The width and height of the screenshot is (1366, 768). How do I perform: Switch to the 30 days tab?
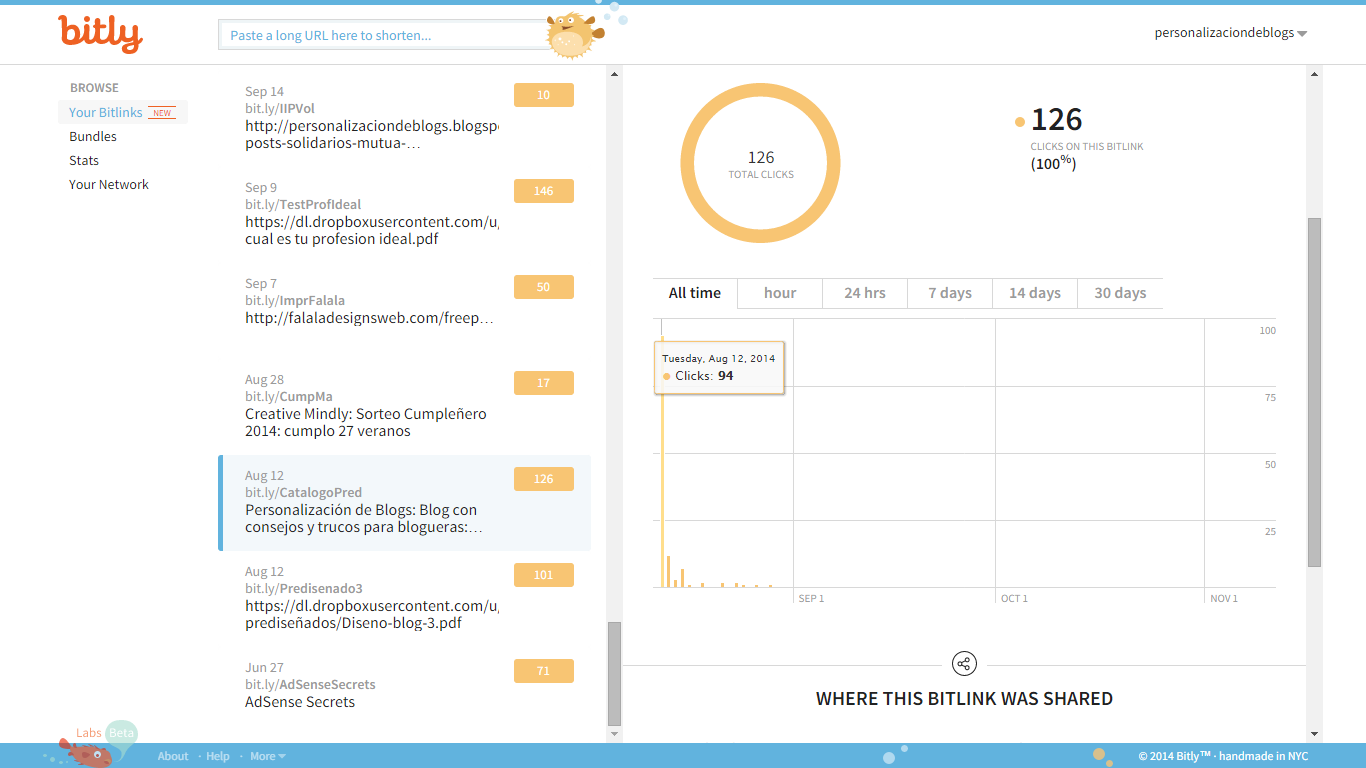point(1120,293)
